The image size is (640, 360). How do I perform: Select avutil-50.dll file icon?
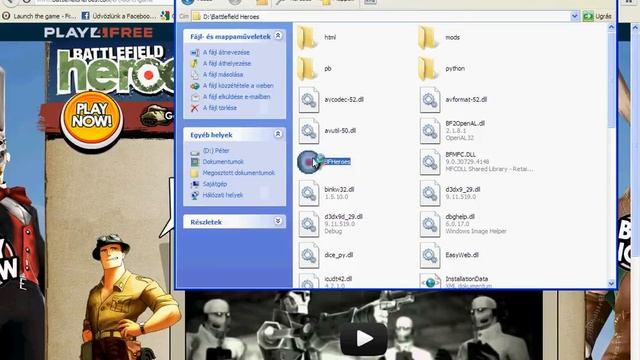pos(309,131)
